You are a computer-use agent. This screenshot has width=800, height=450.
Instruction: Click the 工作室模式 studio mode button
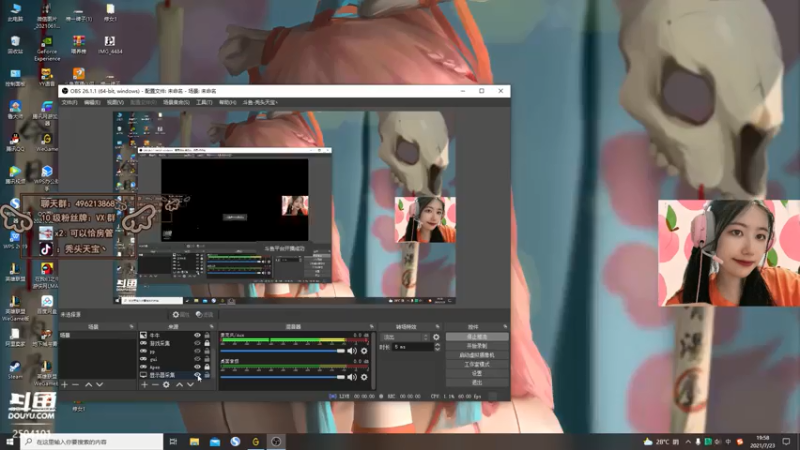click(477, 364)
